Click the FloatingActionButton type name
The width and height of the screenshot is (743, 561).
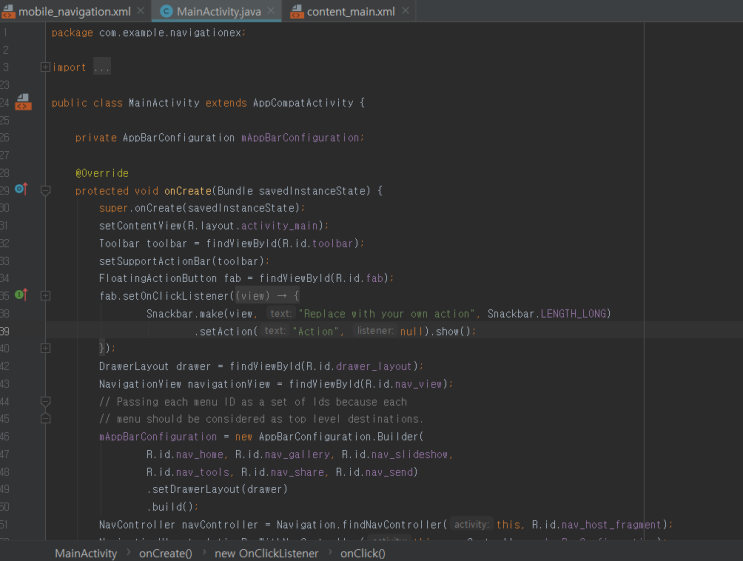tap(158, 279)
